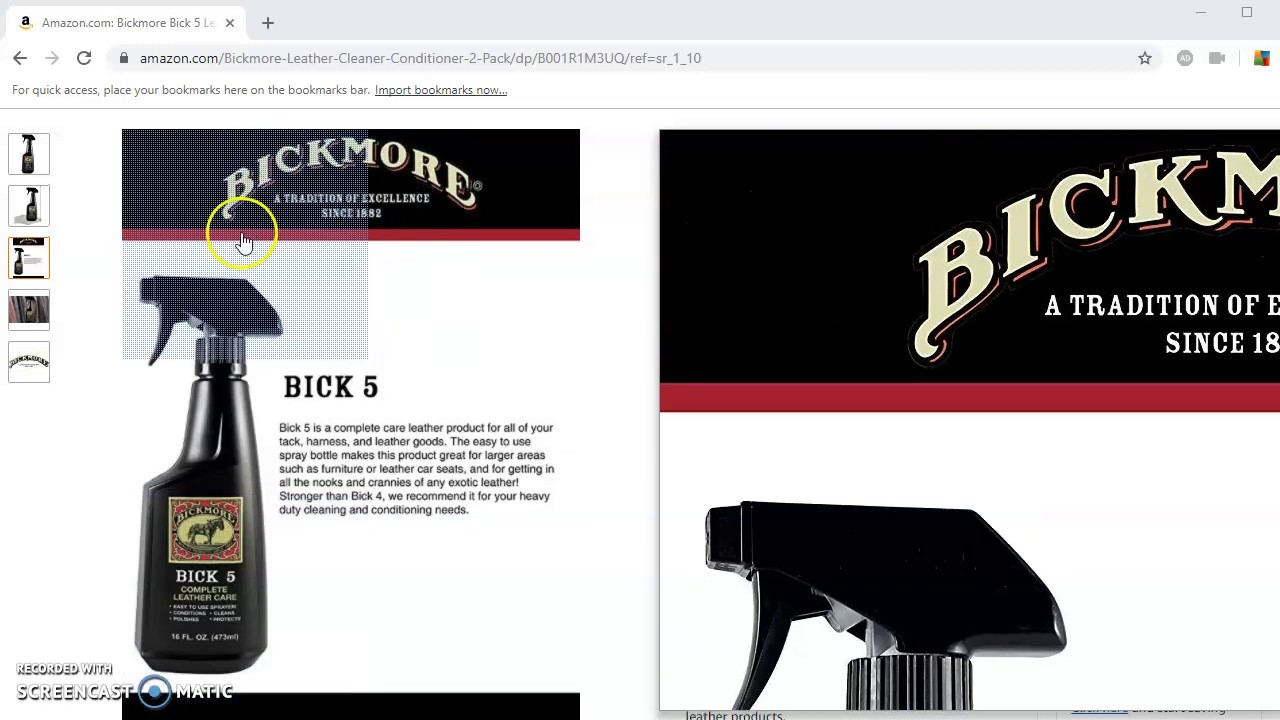The height and width of the screenshot is (720, 1280).
Task: Select the Amazon.com Bickmore Bick 5 tab
Action: tap(124, 22)
